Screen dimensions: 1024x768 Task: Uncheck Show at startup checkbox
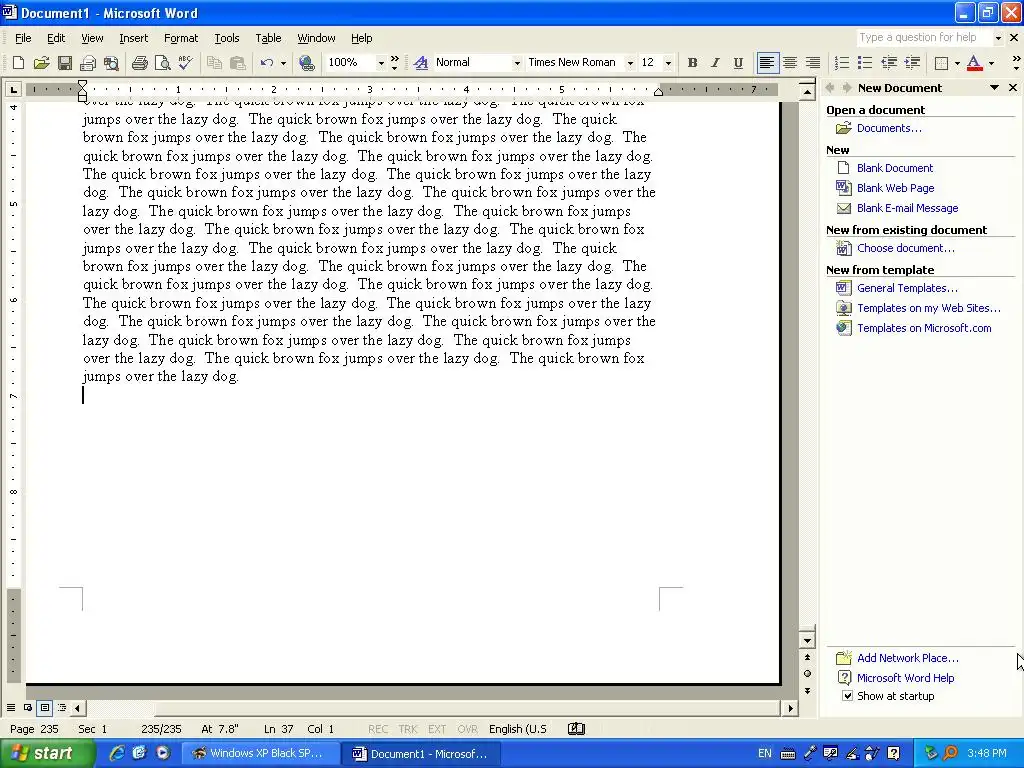[847, 696]
